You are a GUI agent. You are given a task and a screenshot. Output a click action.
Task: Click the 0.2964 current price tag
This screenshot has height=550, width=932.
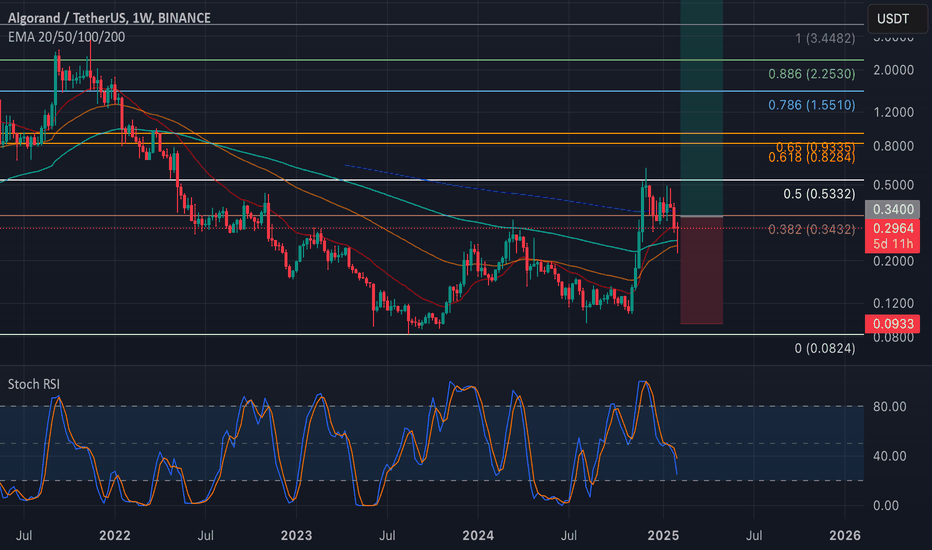893,228
